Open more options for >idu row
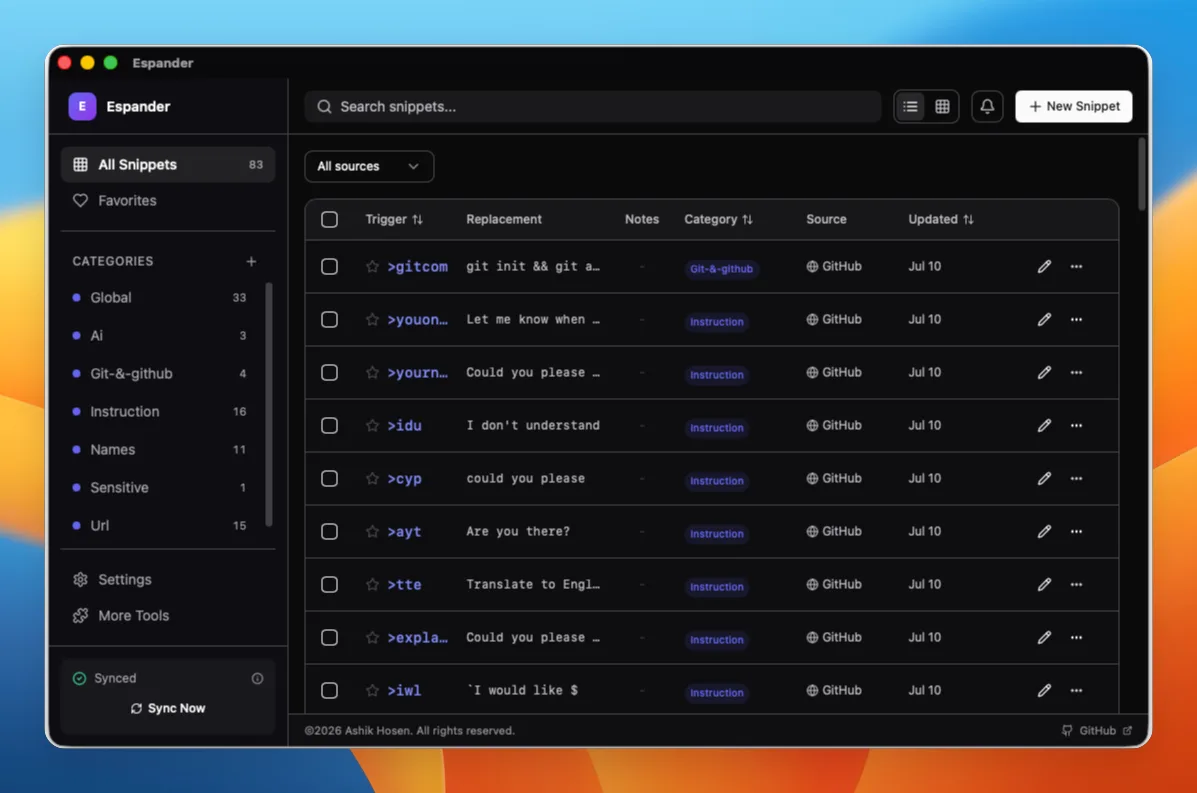Viewport: 1197px width, 793px height. click(1076, 425)
